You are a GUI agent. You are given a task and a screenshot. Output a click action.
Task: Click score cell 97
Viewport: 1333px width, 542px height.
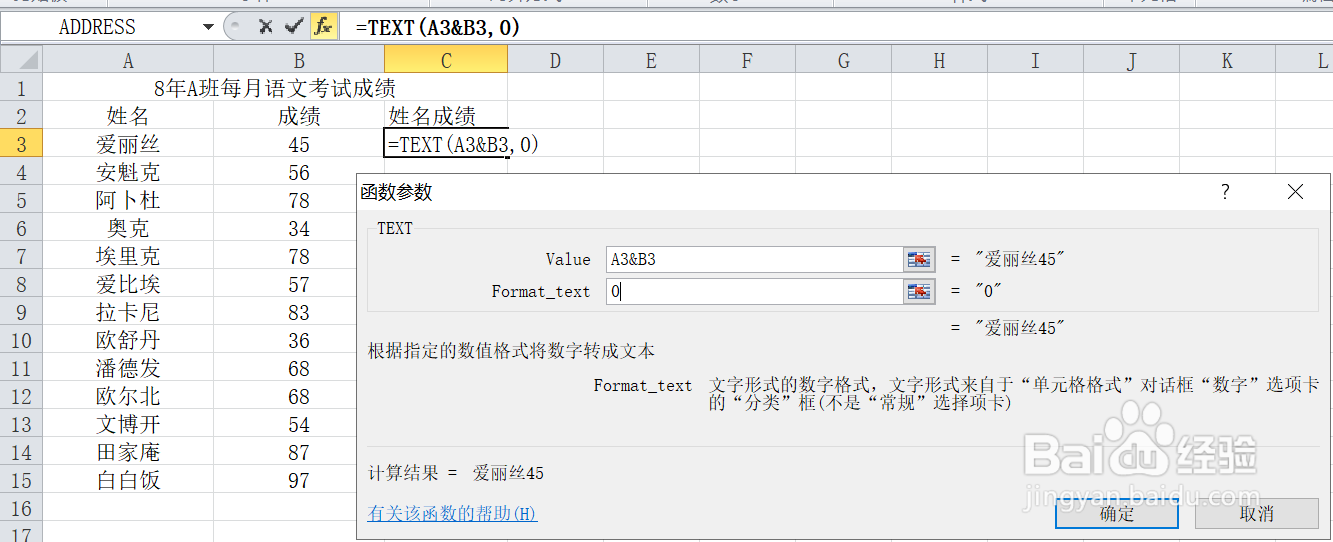(x=285, y=480)
